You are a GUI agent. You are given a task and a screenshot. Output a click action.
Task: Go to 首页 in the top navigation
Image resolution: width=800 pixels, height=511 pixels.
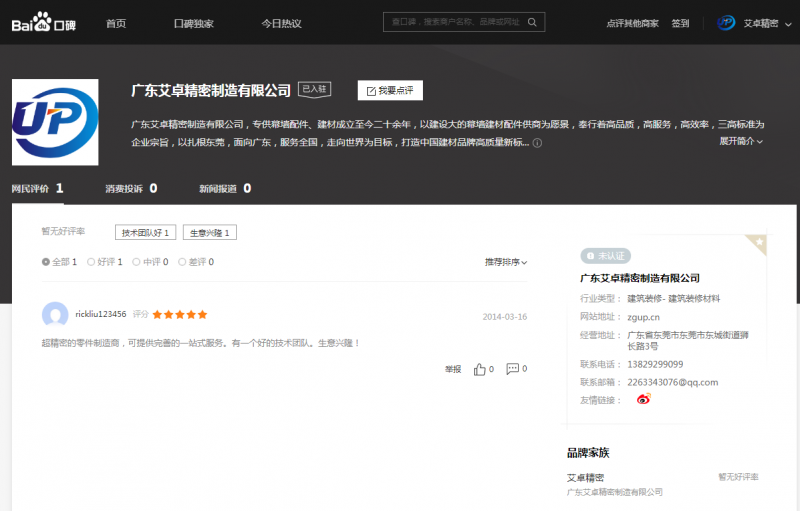pyautogui.click(x=116, y=23)
